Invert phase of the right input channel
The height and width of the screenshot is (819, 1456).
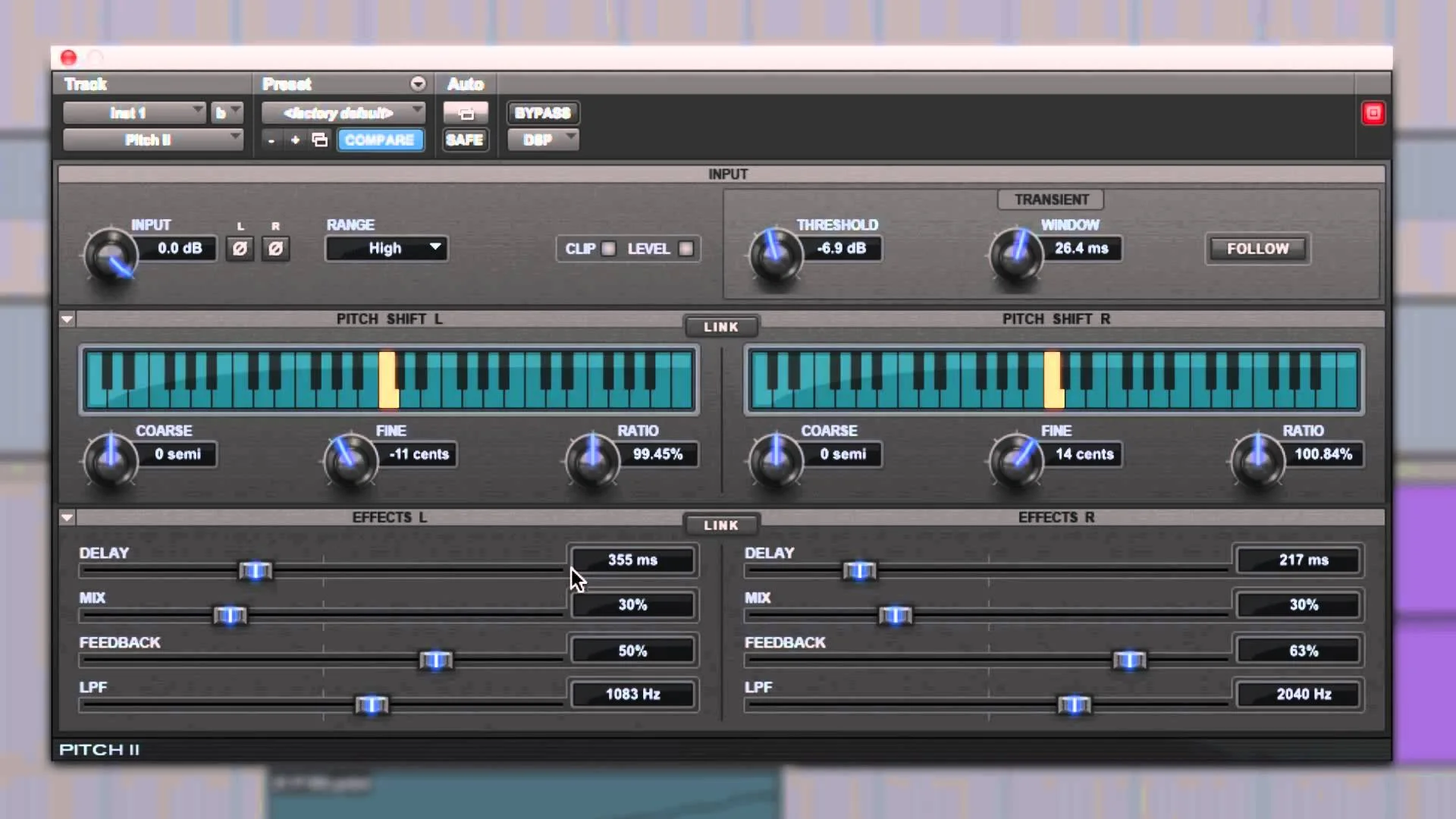pos(275,249)
